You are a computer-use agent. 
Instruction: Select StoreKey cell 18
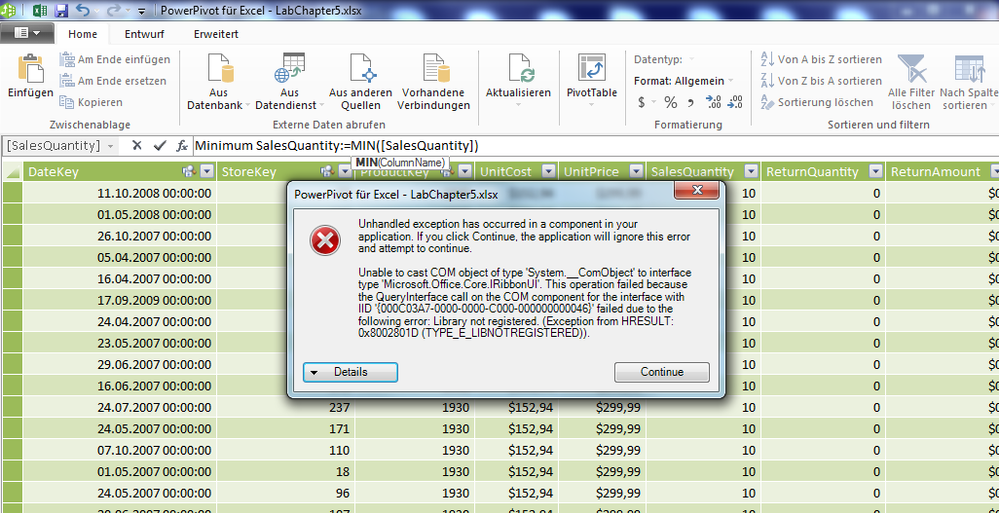285,472
